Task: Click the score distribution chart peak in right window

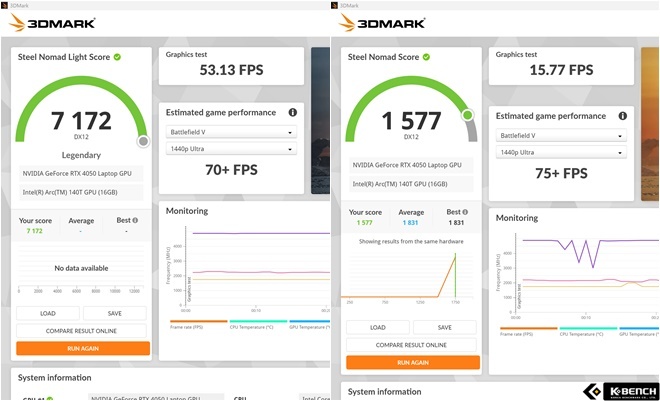Action: coord(455,258)
